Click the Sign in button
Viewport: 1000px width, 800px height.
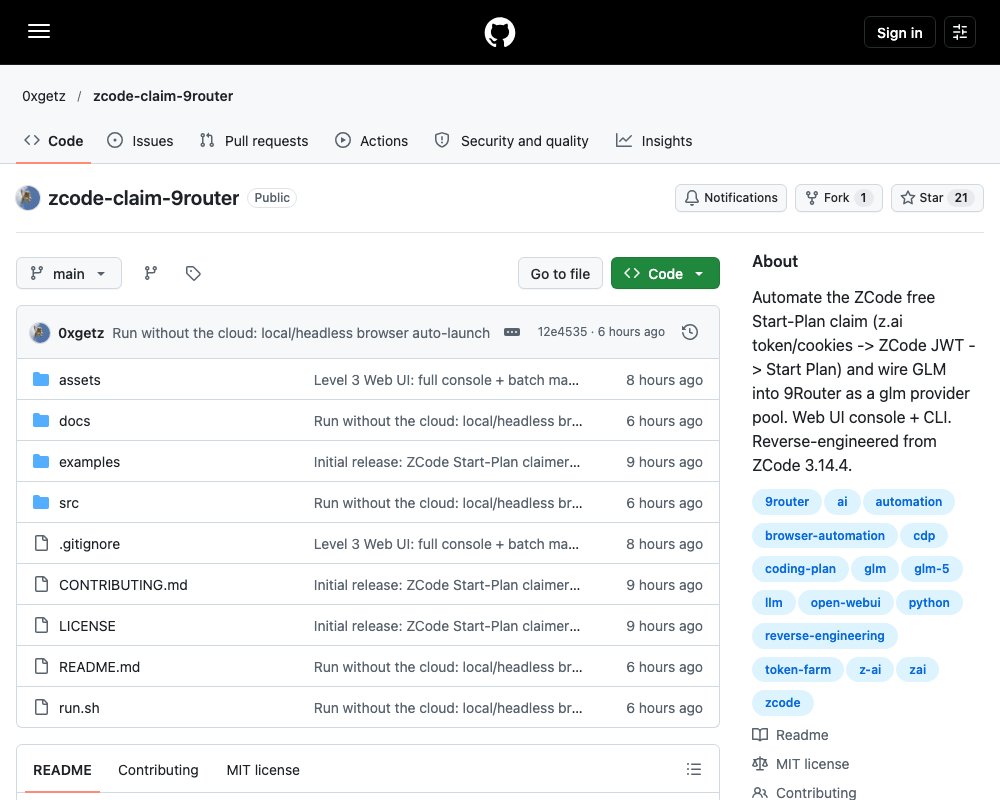(900, 32)
